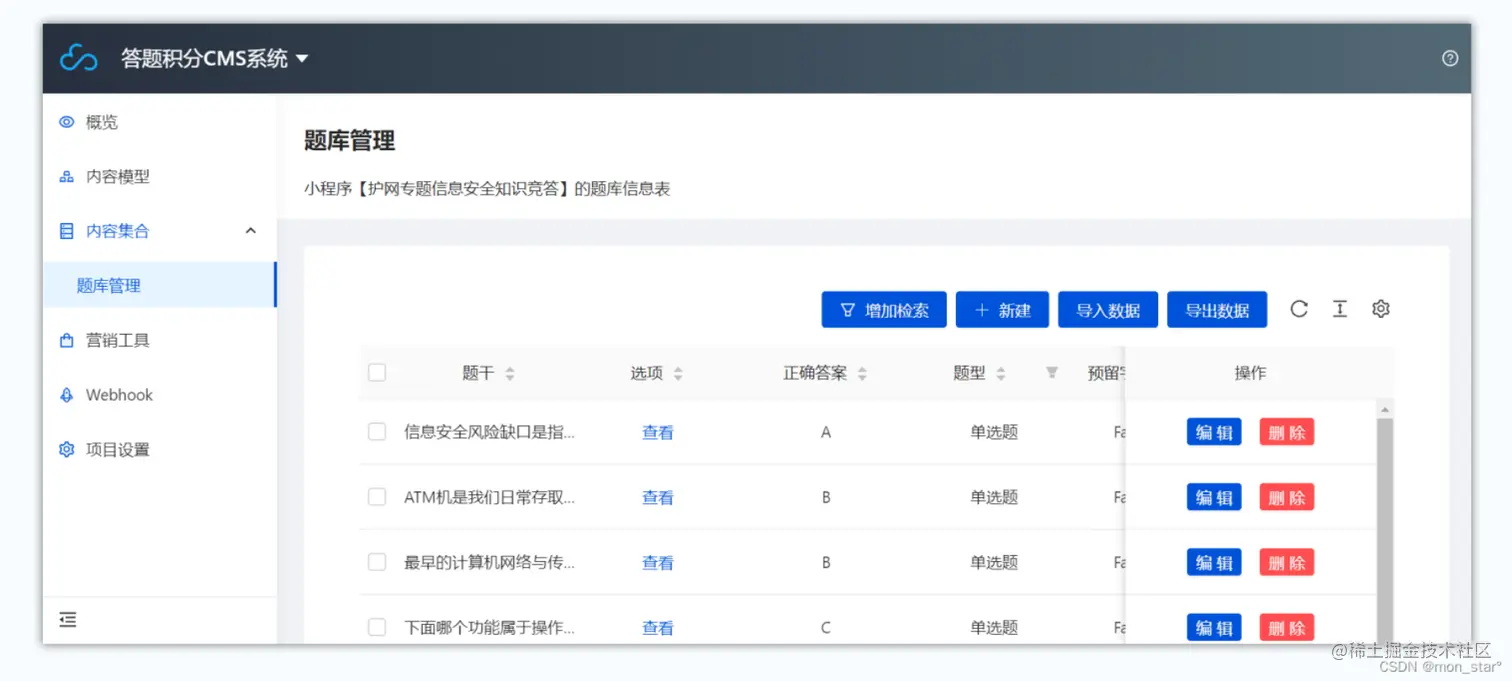The height and width of the screenshot is (681, 1512).
Task: Open Webhook in sidebar
Action: (159, 395)
